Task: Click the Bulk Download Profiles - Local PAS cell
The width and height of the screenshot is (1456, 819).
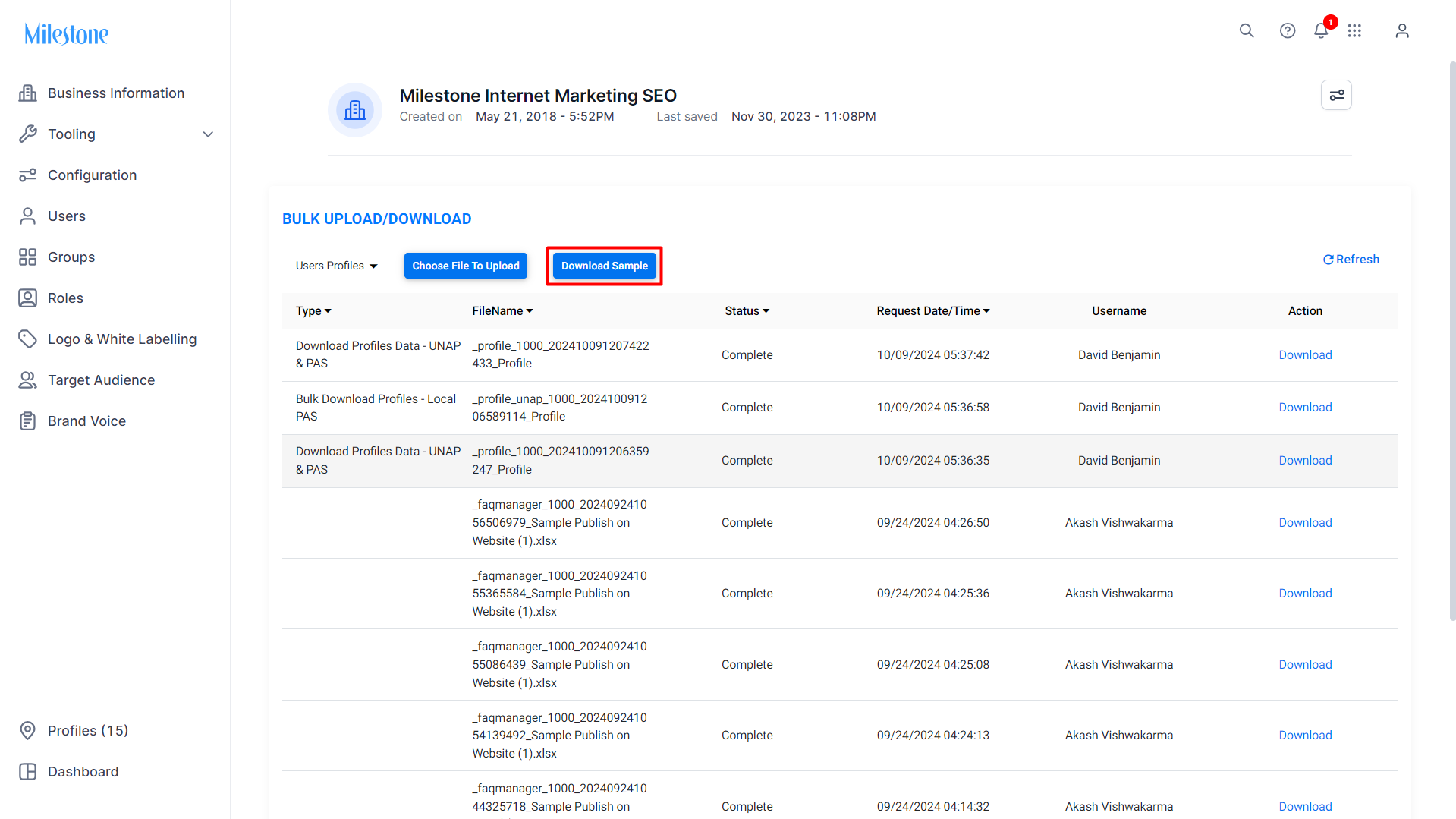Action: pyautogui.click(x=376, y=408)
